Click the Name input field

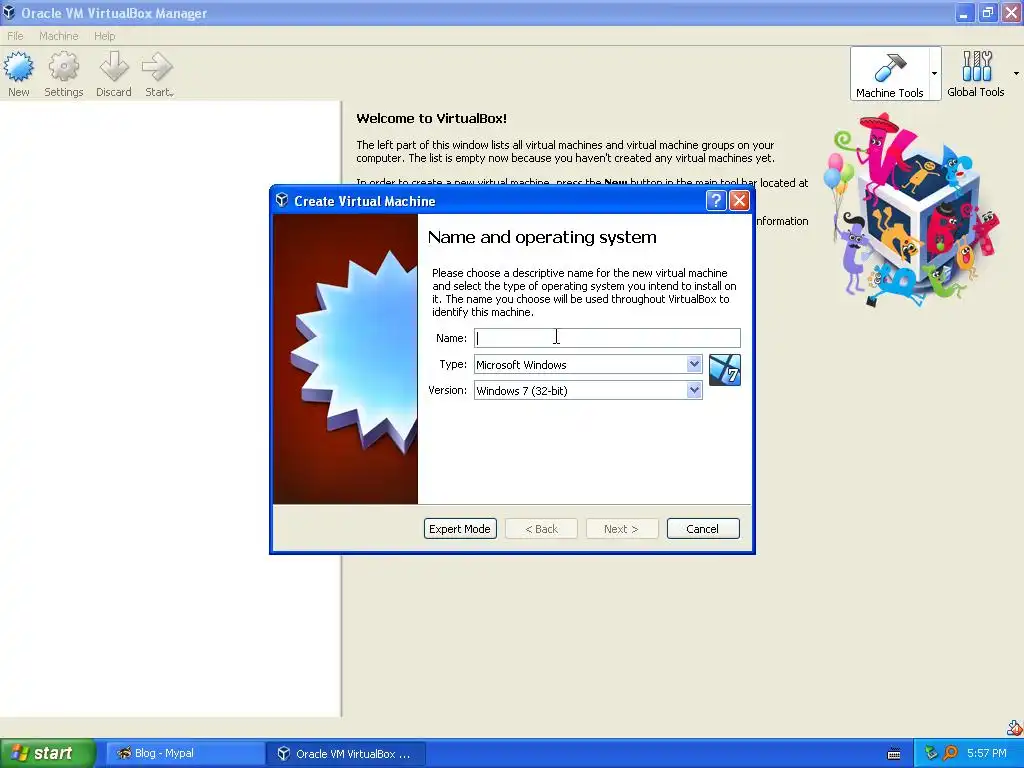pos(607,338)
